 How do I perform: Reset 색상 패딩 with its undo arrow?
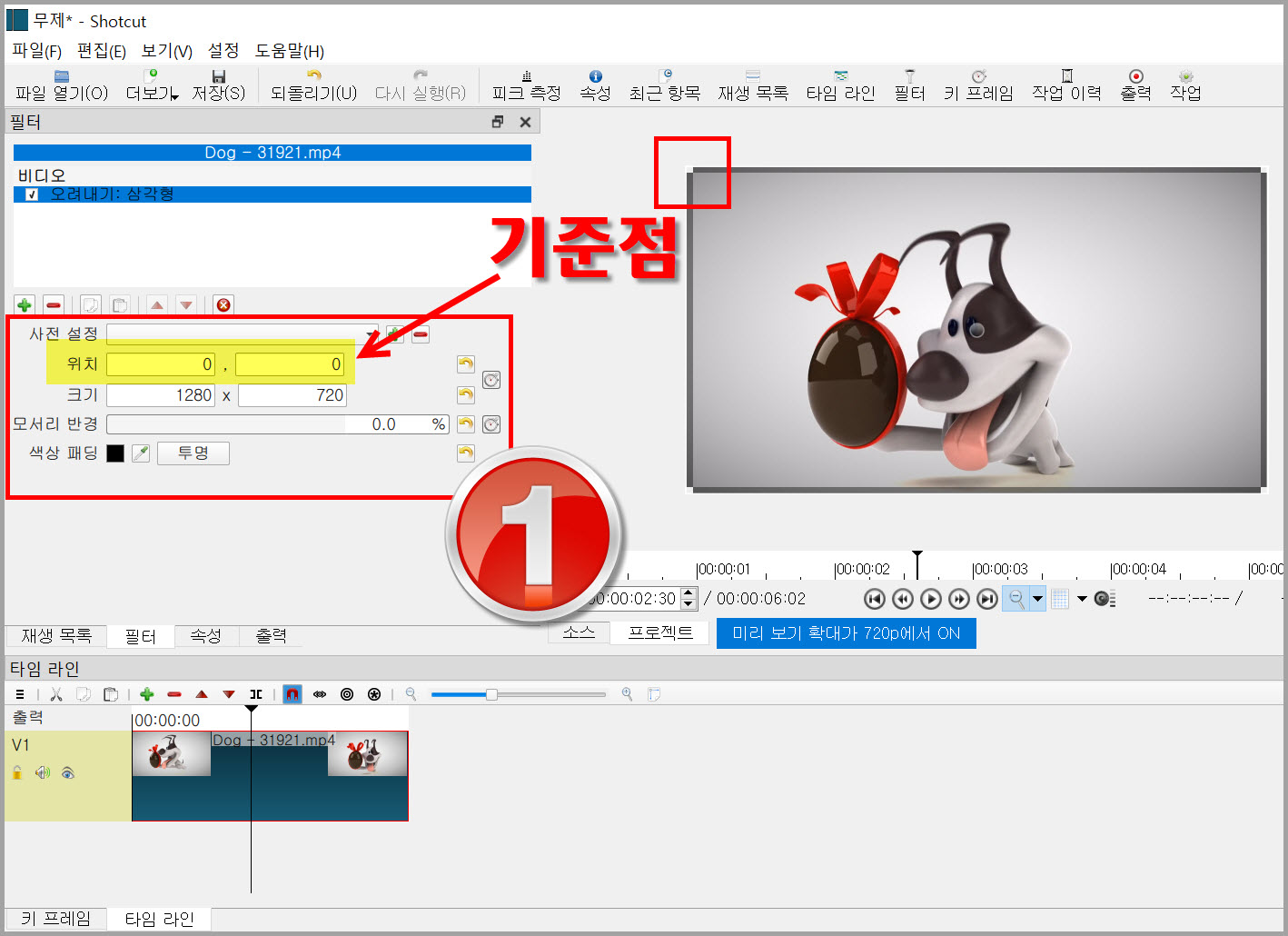pyautogui.click(x=466, y=453)
